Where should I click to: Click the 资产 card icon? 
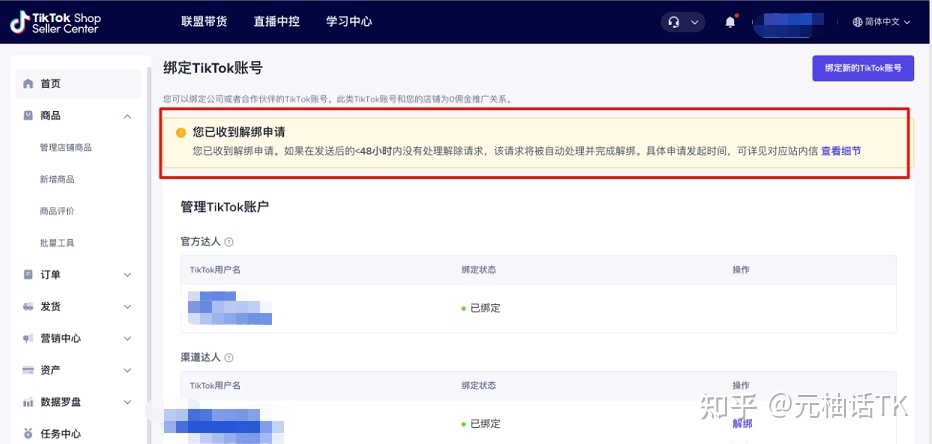(28, 370)
